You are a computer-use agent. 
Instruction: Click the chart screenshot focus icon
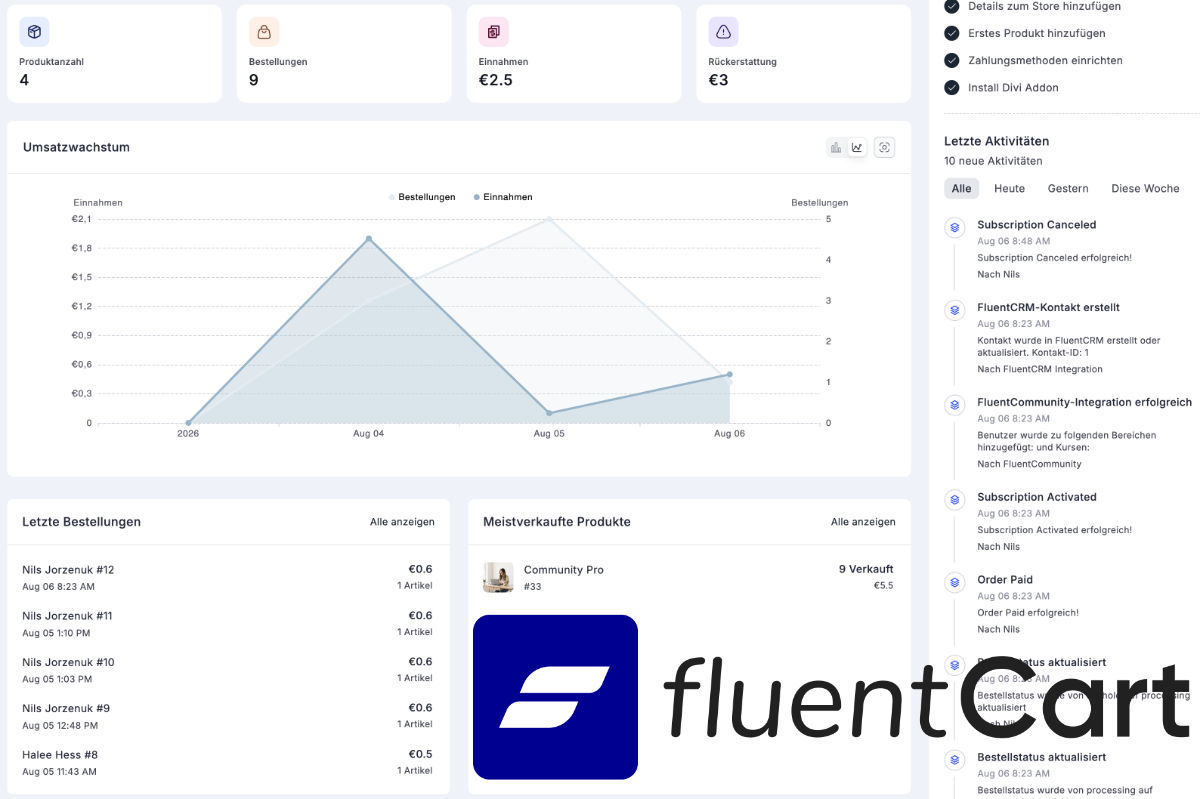pos(884,148)
